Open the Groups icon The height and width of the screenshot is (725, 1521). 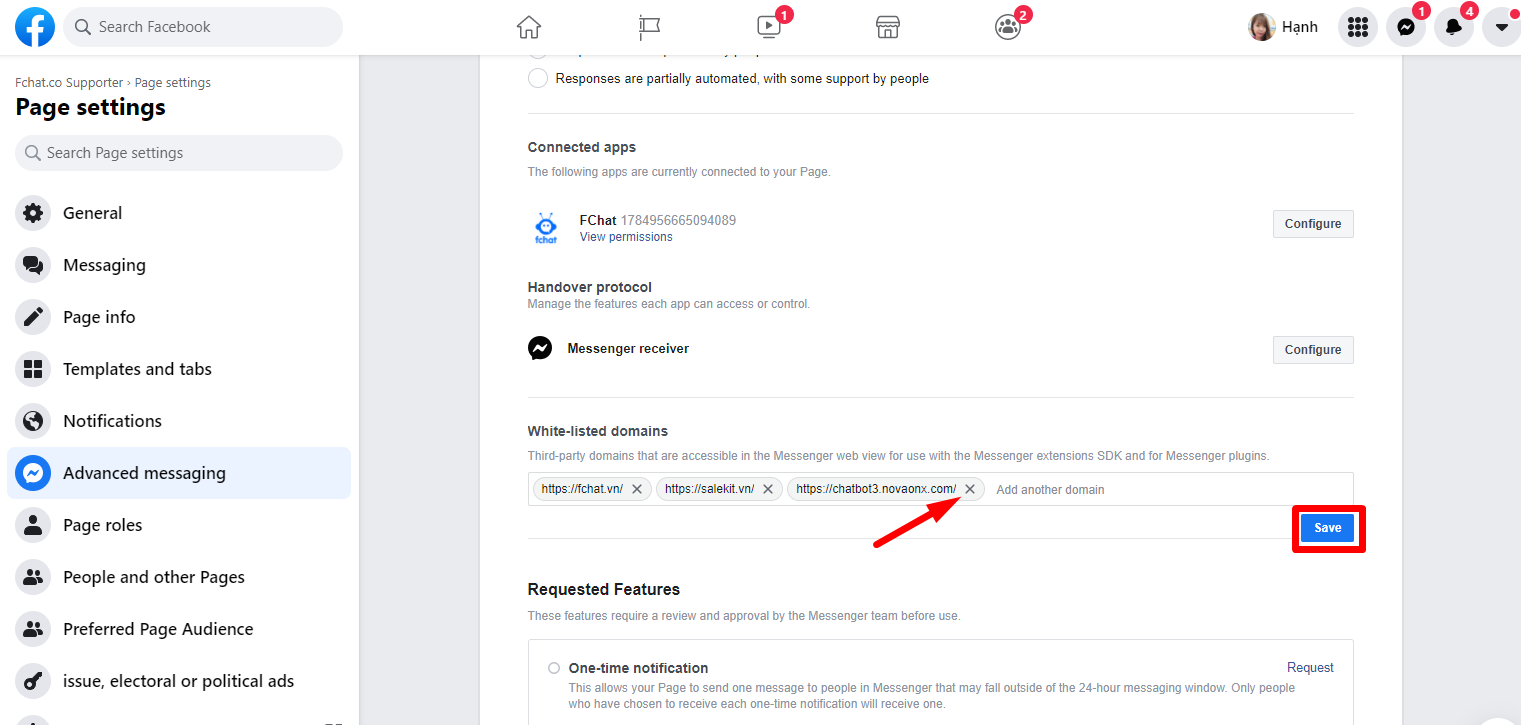(1008, 27)
